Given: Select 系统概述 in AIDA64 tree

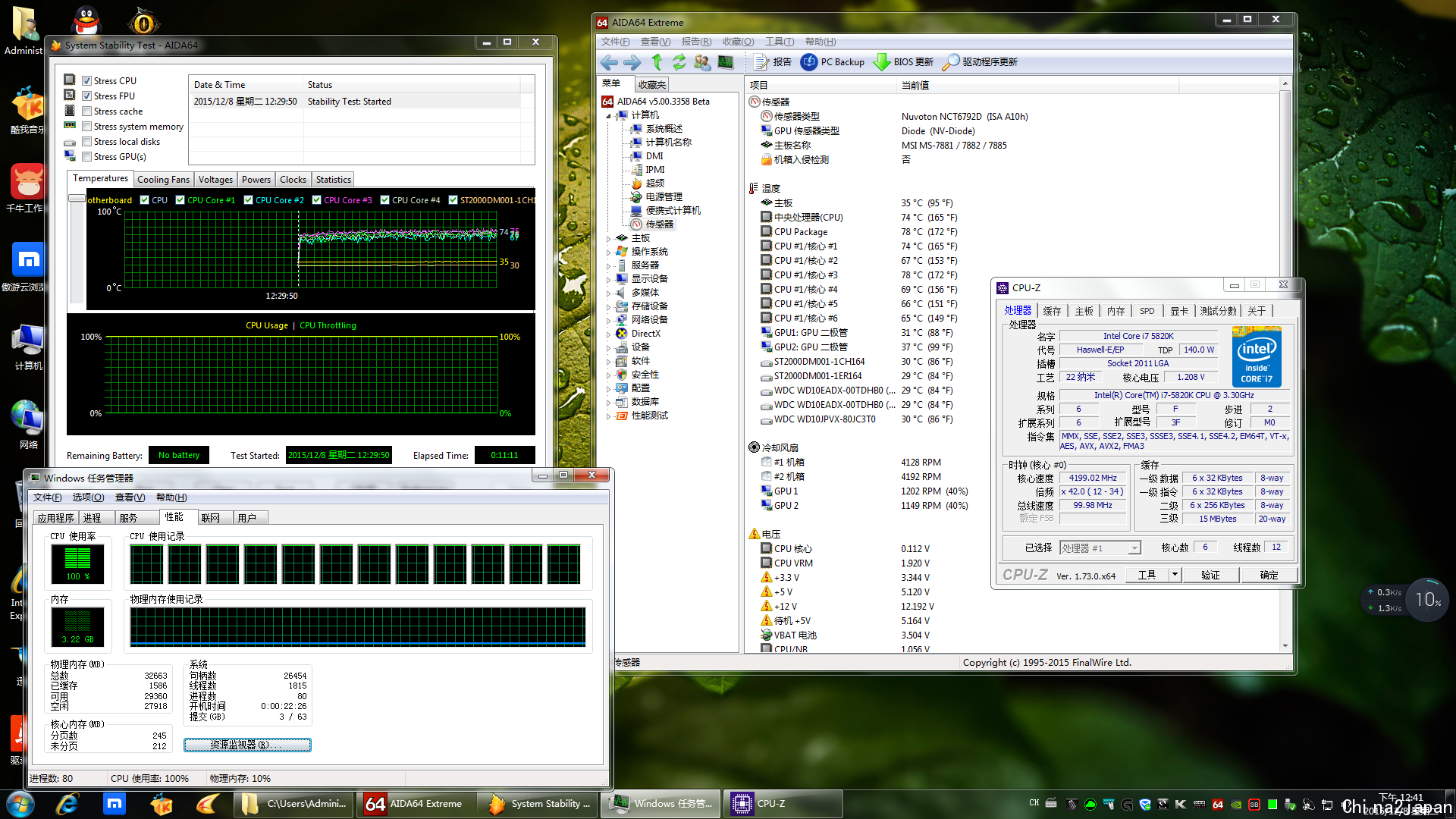Looking at the screenshot, I should pyautogui.click(x=657, y=129).
